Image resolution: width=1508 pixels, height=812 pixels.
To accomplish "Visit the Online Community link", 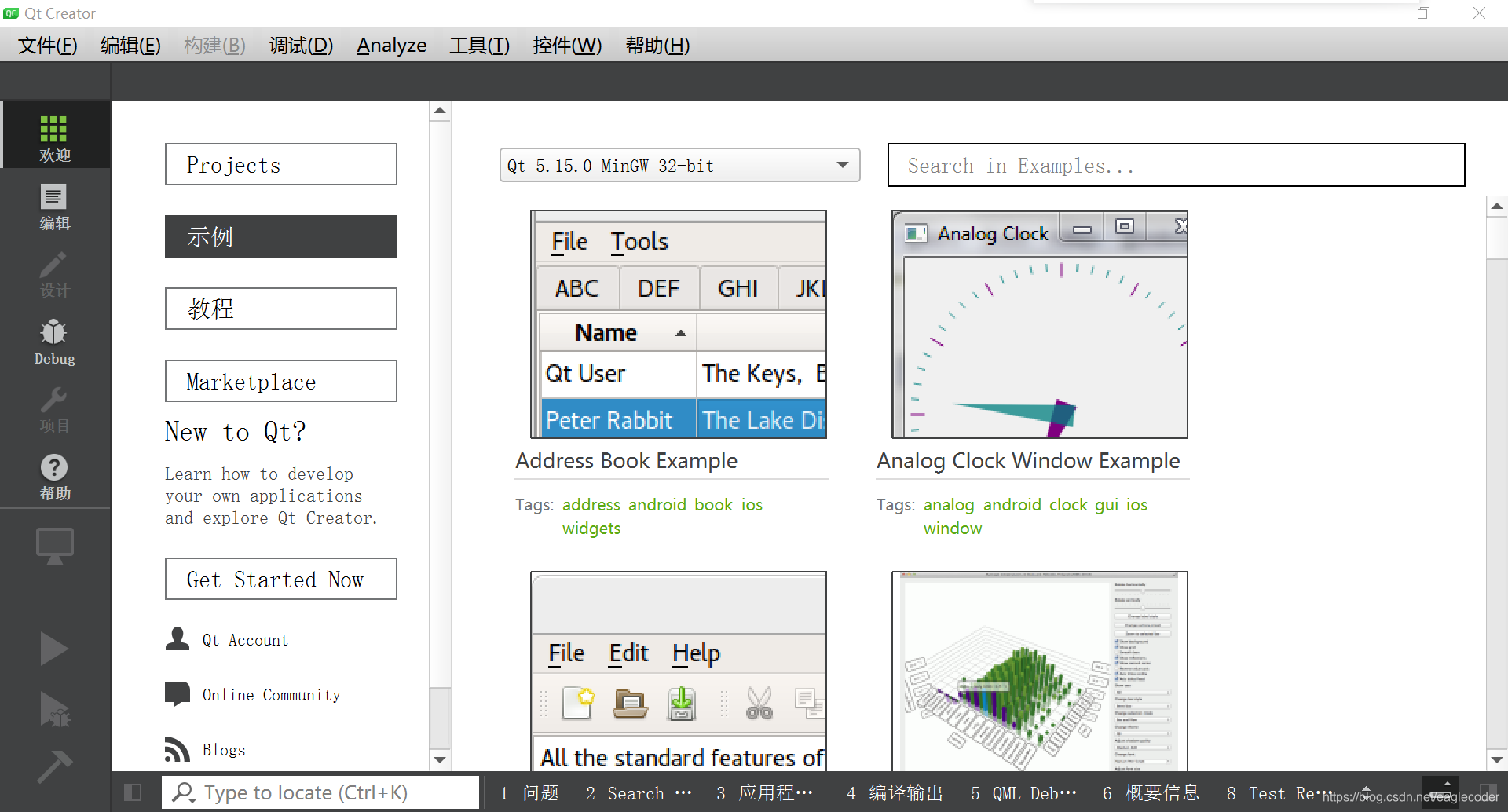I will [x=272, y=695].
